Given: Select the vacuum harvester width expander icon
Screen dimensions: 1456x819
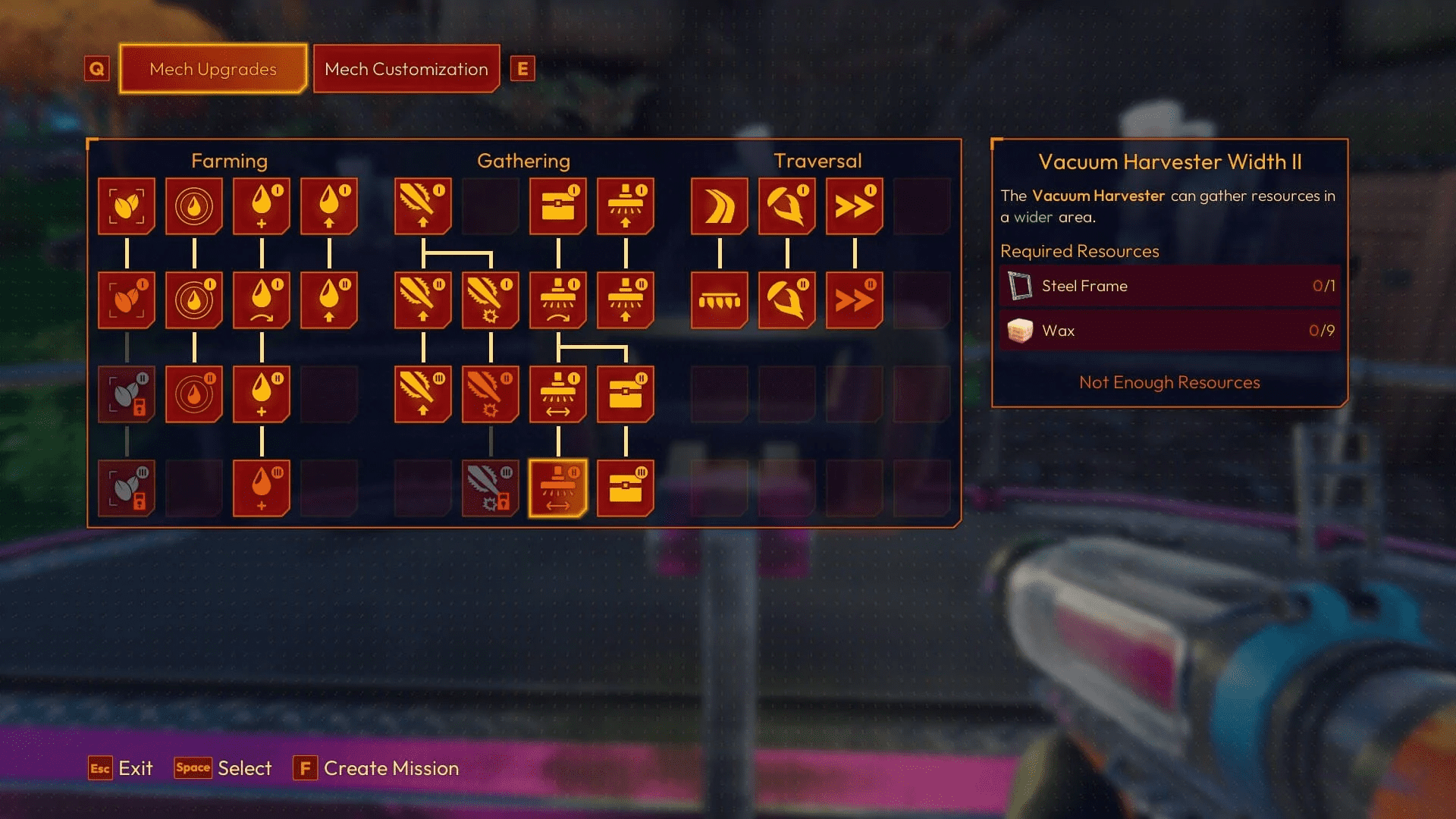Looking at the screenshot, I should pos(557,486).
